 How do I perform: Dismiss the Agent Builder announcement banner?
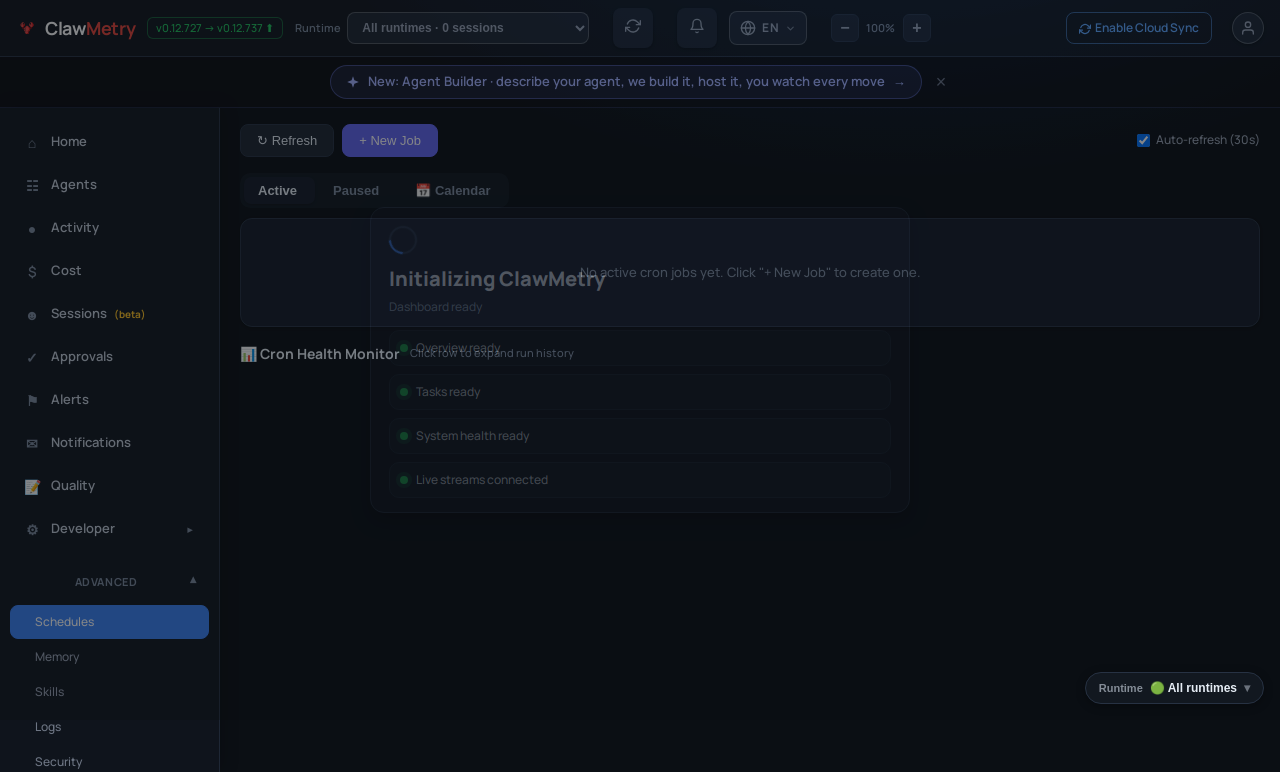coord(941,82)
